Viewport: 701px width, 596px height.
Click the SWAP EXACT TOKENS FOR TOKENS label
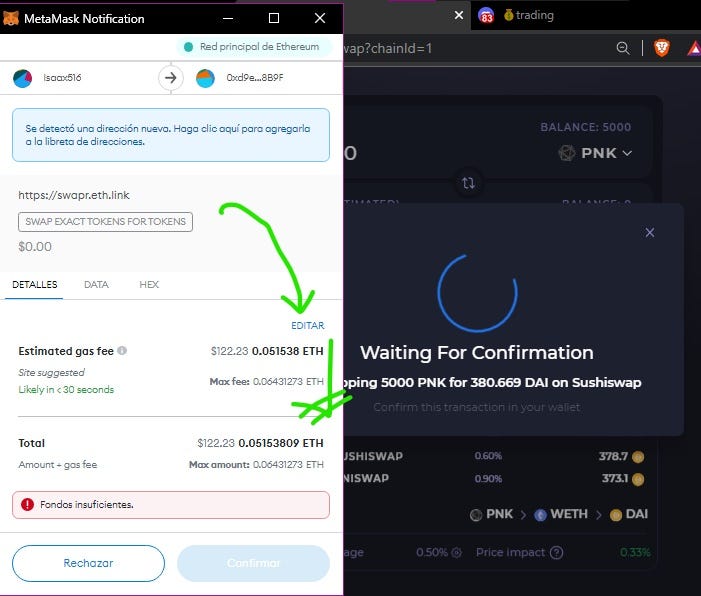tap(105, 222)
